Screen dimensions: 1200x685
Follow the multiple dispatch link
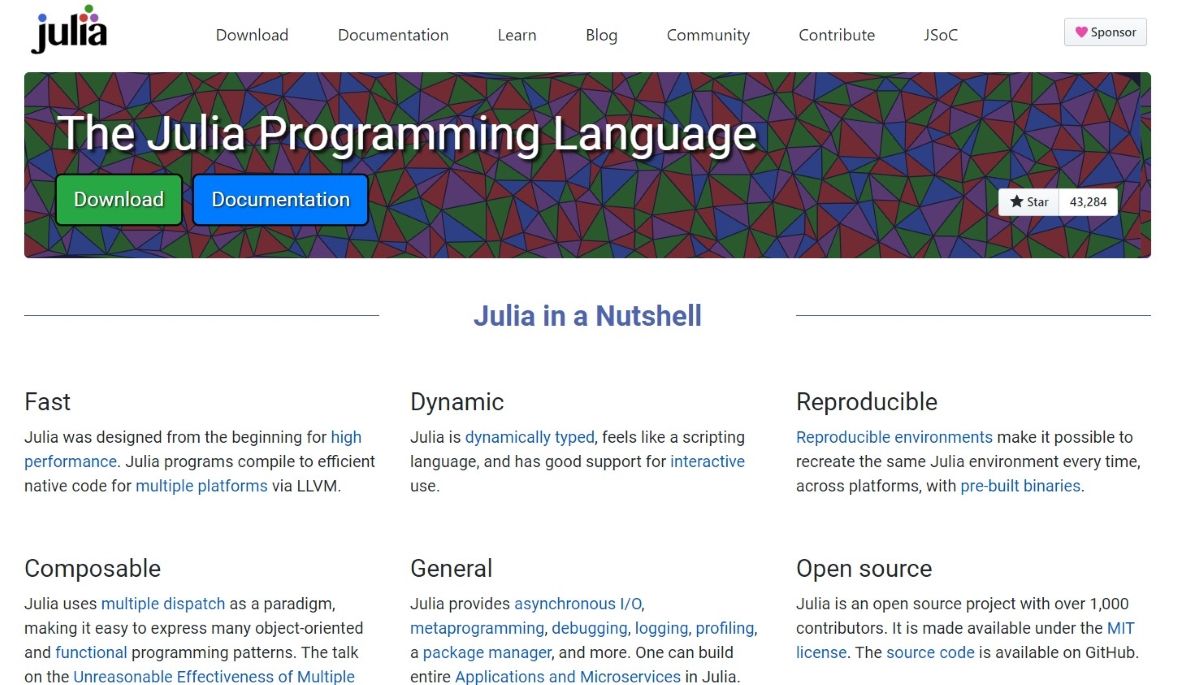click(163, 603)
